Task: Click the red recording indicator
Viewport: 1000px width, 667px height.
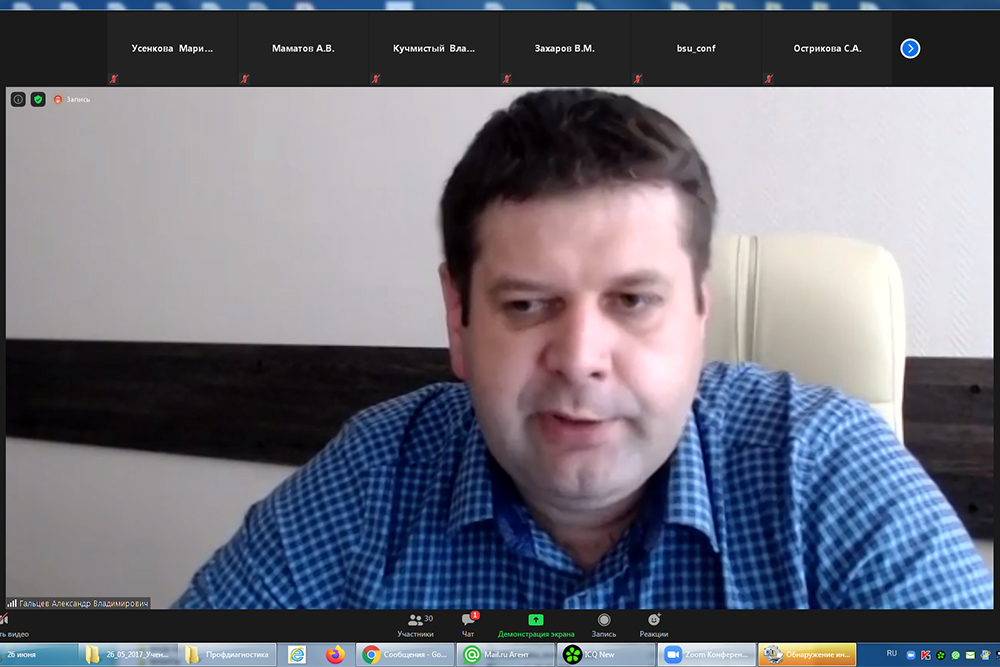Action: 58,99
